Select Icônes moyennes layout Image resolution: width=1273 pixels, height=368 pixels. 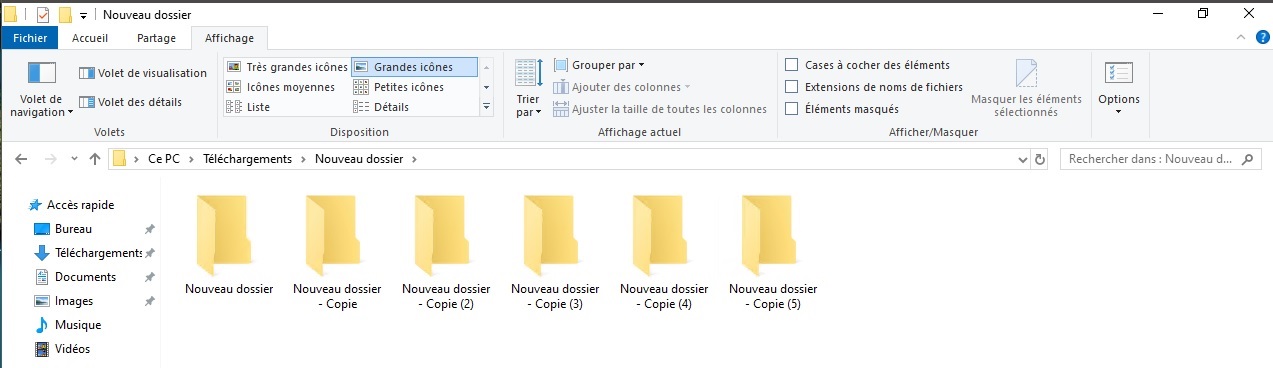click(x=281, y=87)
